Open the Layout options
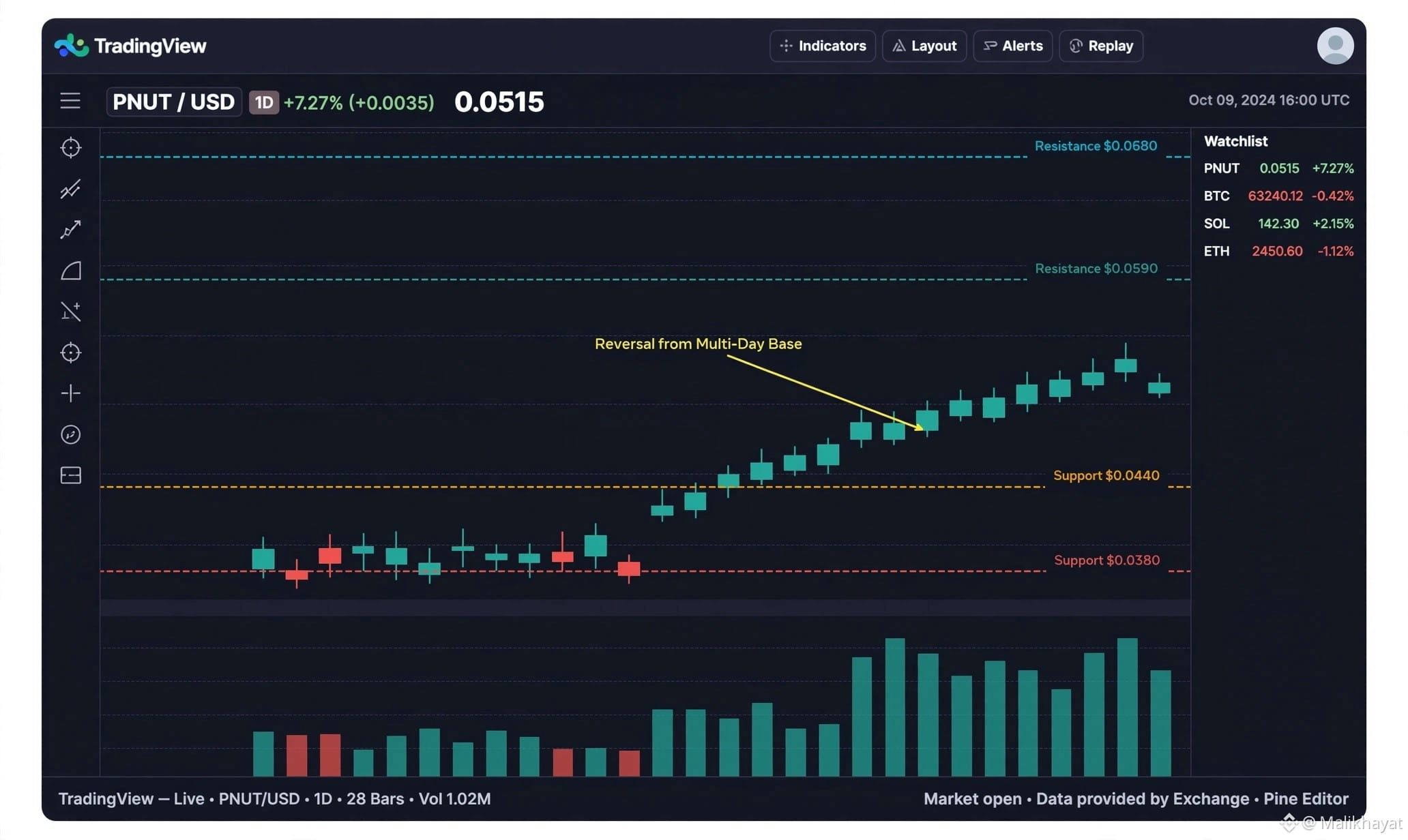Screen dimensions: 1408x840 click(924, 46)
